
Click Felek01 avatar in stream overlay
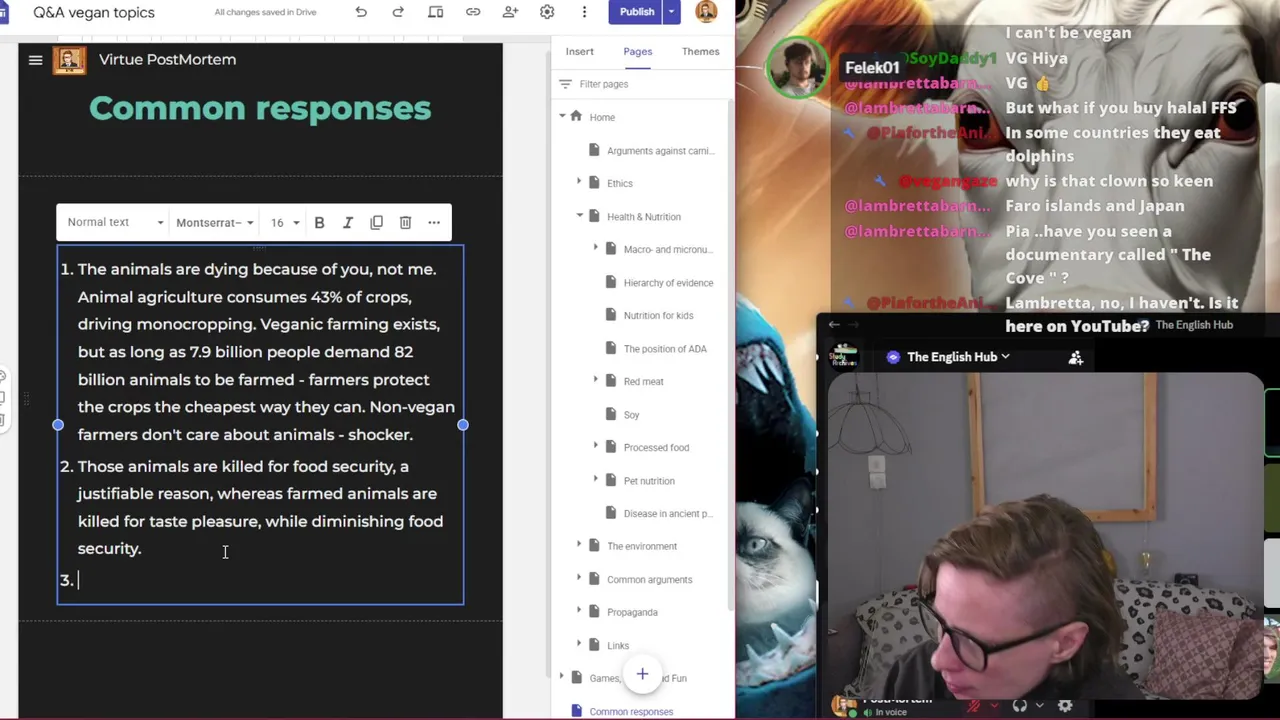[x=797, y=67]
